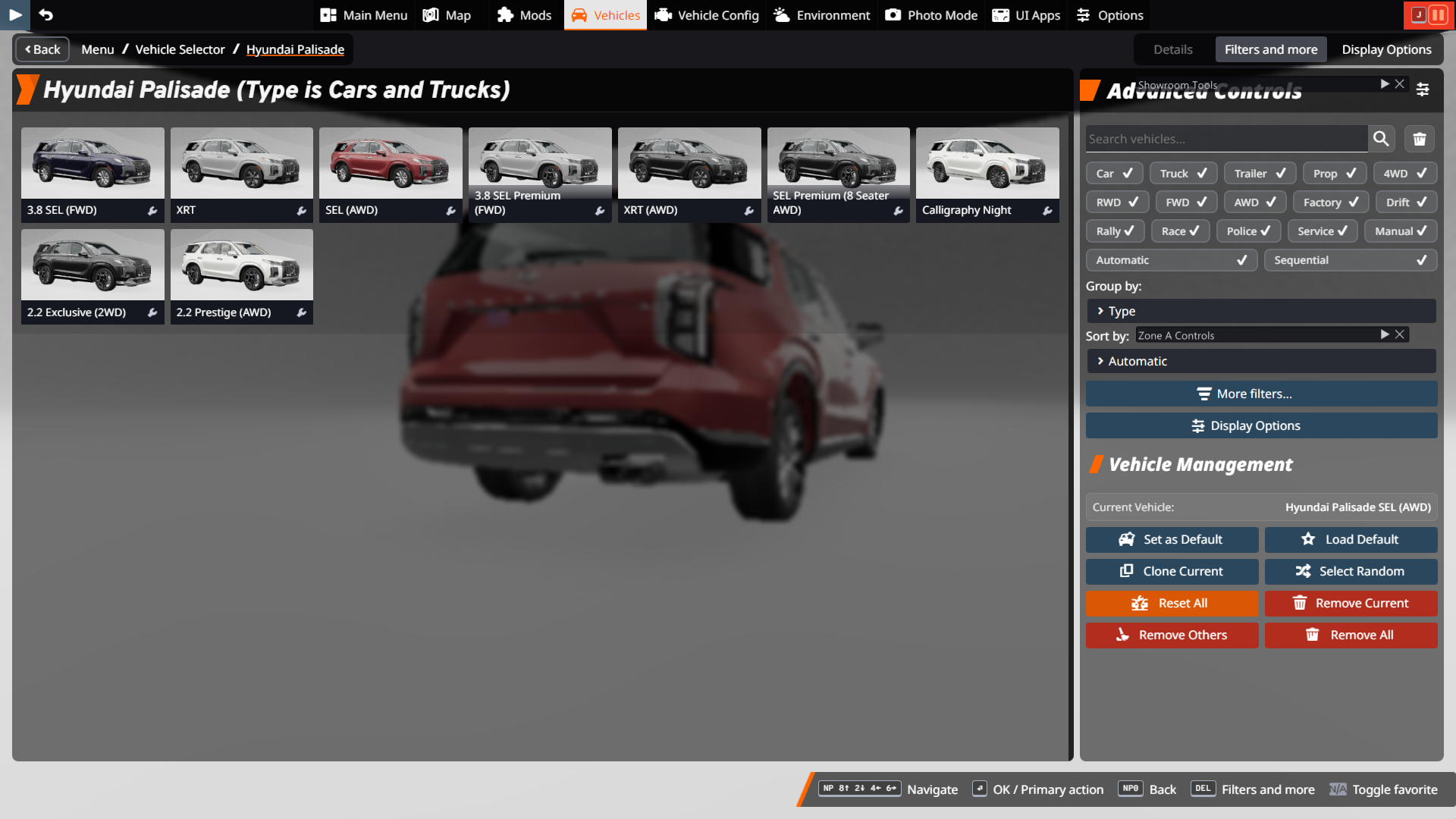The image size is (1456, 819).
Task: Click wrench icon on 3.8 SEL Premium (FWD)
Action: tap(600, 211)
